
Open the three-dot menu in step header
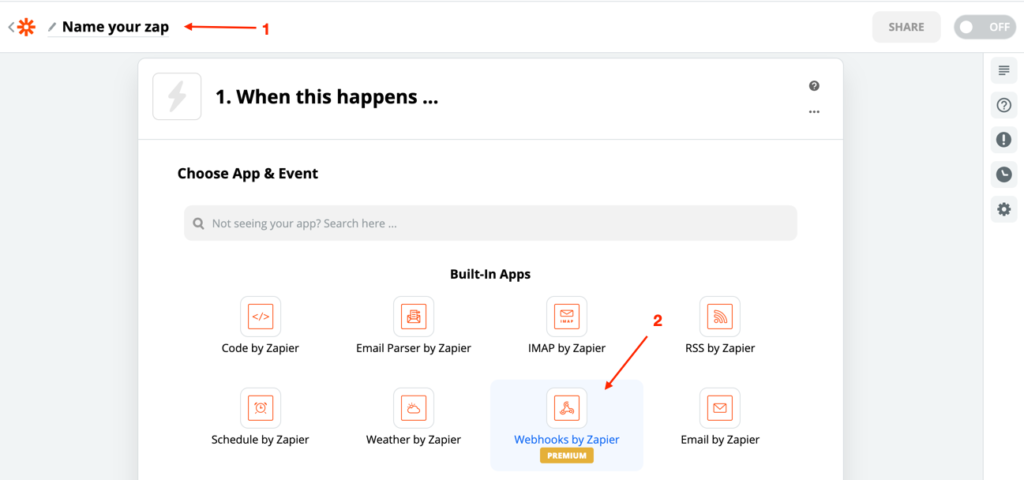pyautogui.click(x=814, y=112)
